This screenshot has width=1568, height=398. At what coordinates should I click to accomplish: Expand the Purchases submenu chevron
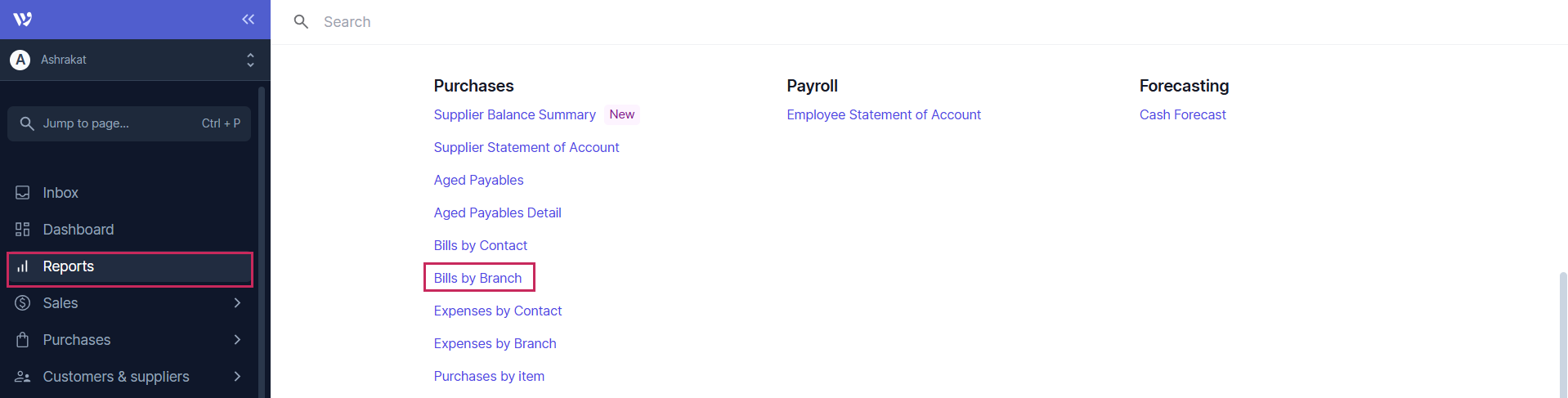pos(237,340)
